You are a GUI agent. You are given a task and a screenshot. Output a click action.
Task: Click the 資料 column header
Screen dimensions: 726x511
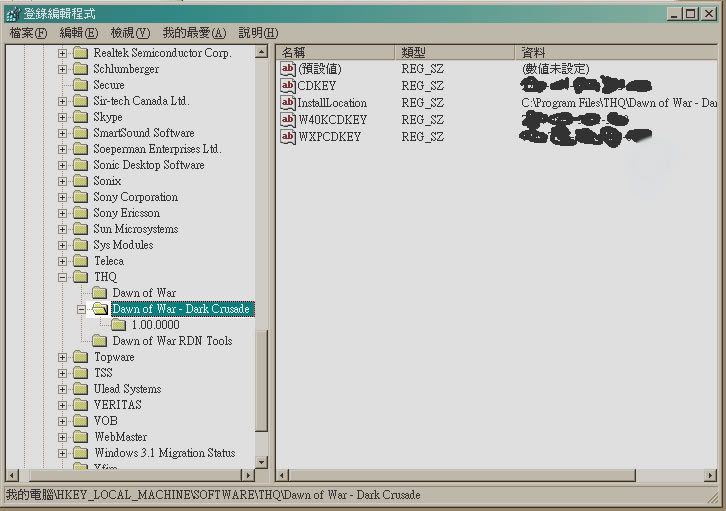[x=616, y=52]
